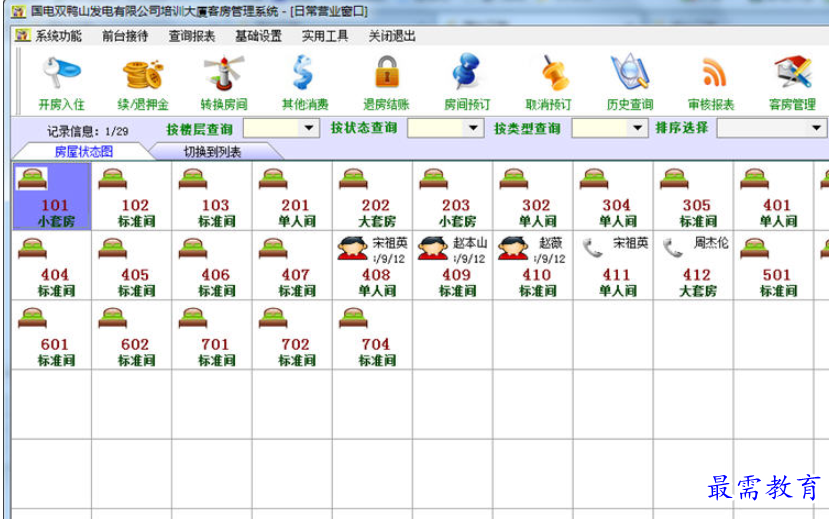Click the guest icon for 赵薇 room 410
The image size is (829, 519).
pyautogui.click(x=513, y=248)
